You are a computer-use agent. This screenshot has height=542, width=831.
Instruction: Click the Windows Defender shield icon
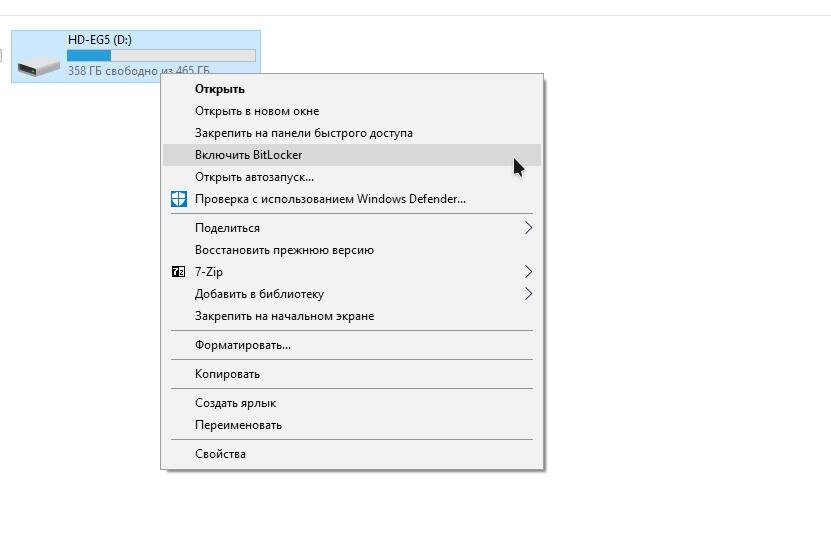179,199
